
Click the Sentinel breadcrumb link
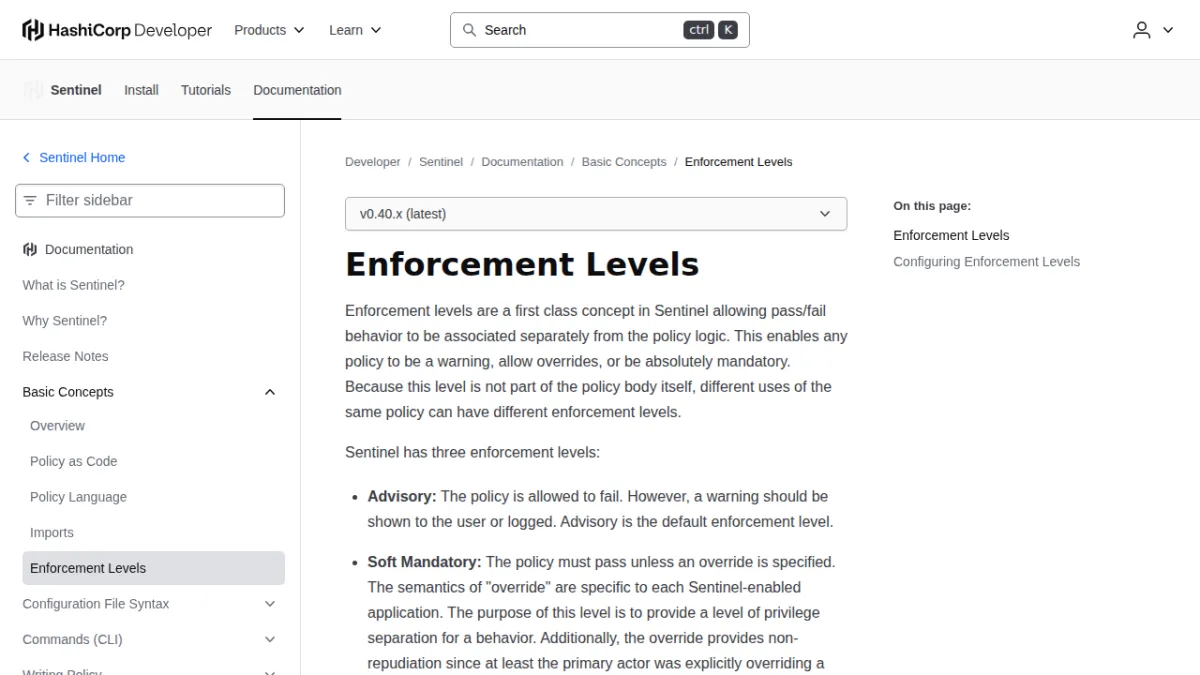[441, 162]
